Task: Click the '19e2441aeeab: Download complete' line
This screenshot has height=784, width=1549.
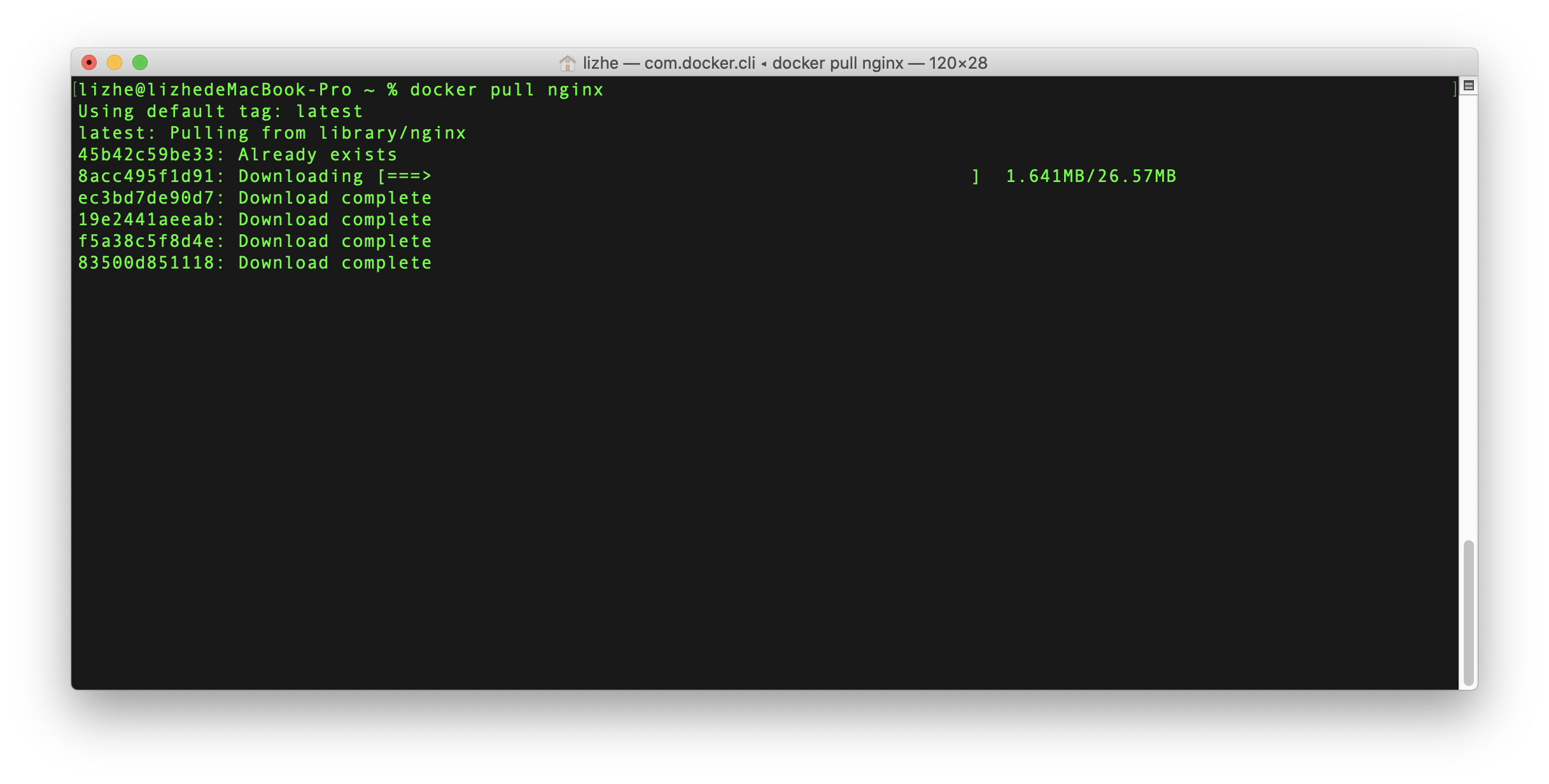Action: pos(255,220)
